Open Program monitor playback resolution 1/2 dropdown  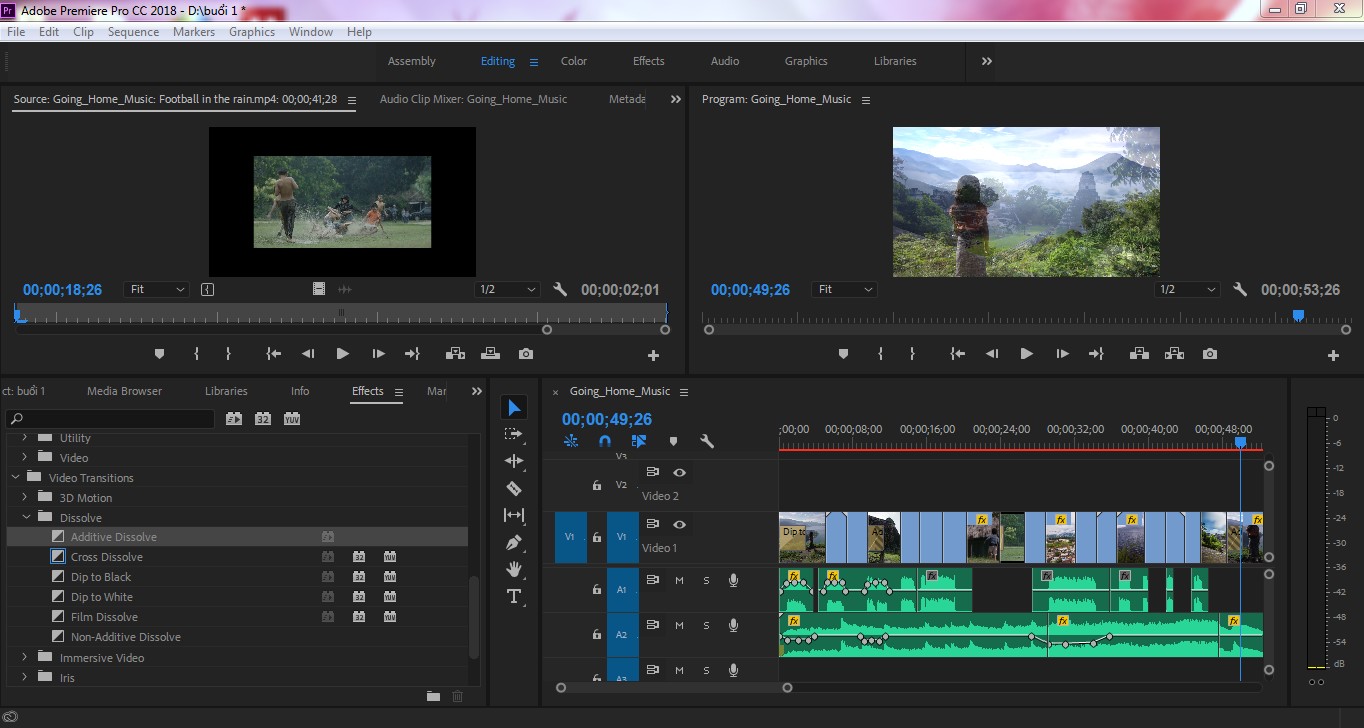point(1187,289)
